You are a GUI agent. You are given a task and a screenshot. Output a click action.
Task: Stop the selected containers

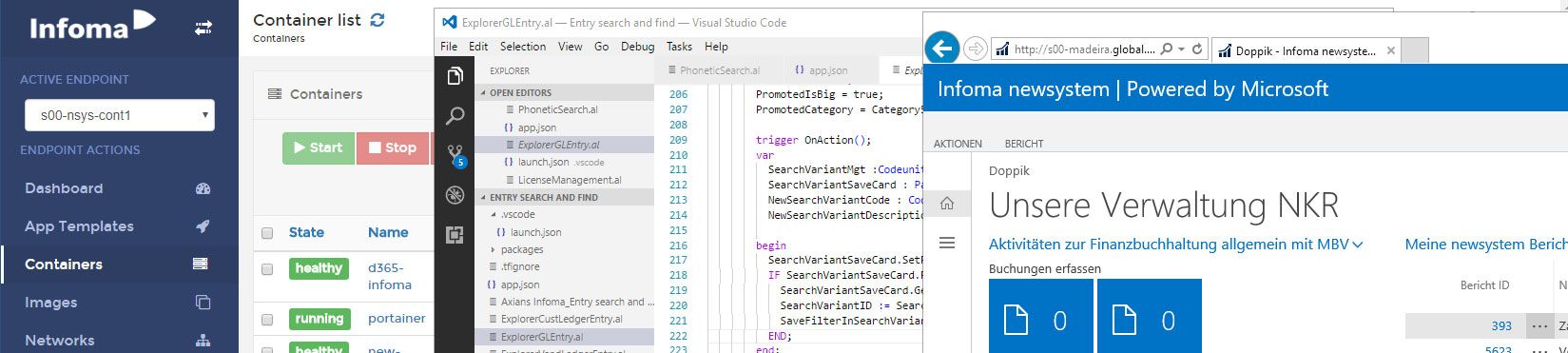coord(393,147)
